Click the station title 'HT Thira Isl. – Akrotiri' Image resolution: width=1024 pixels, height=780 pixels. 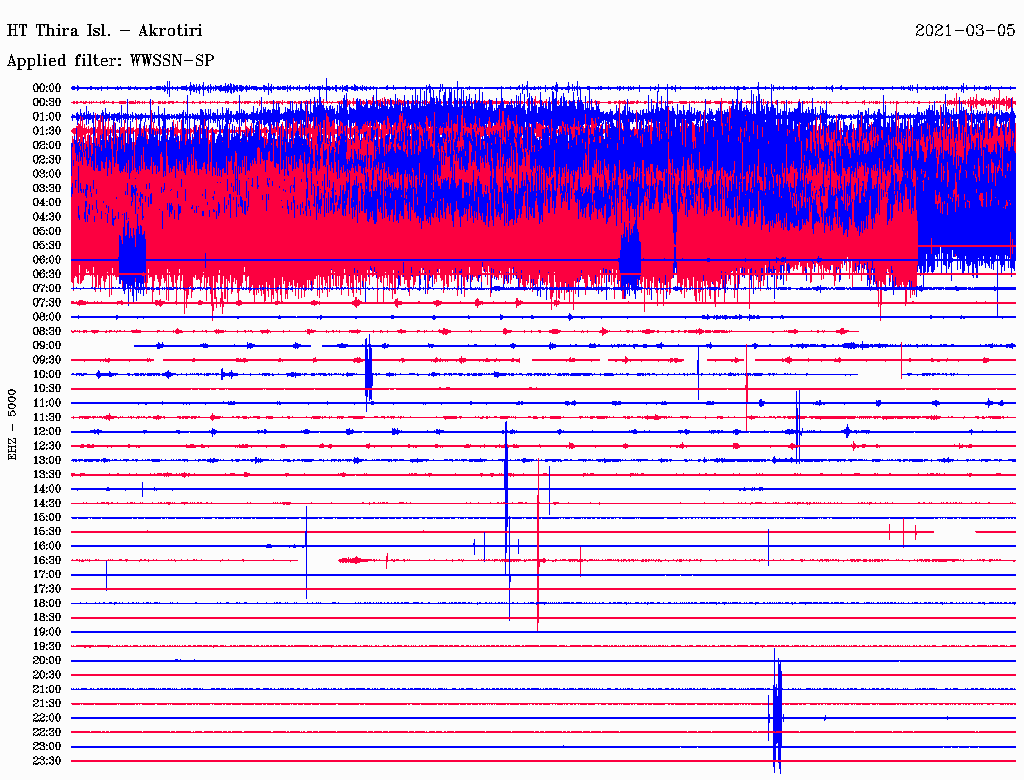point(104,31)
